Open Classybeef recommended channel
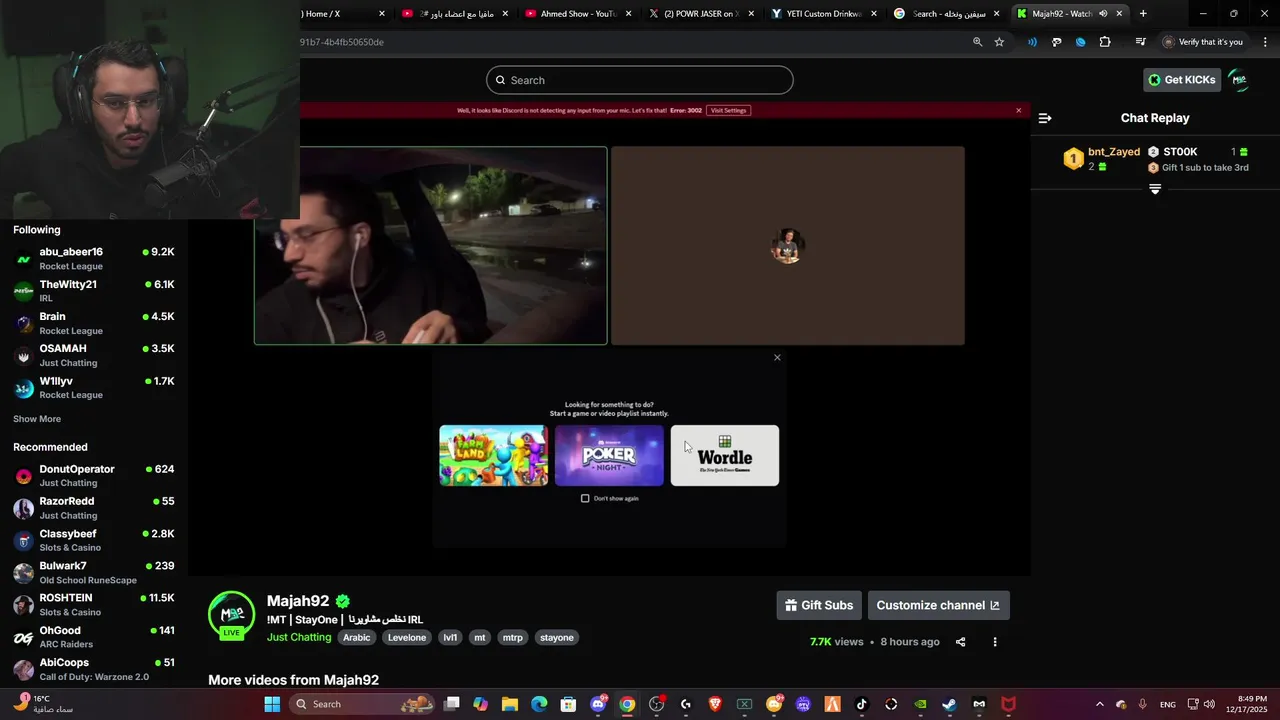 tap(94, 540)
